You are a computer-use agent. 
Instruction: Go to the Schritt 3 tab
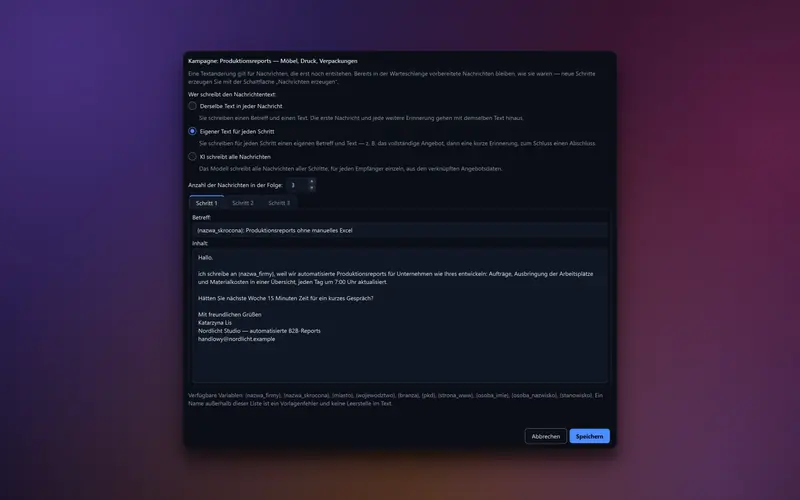tap(279, 203)
